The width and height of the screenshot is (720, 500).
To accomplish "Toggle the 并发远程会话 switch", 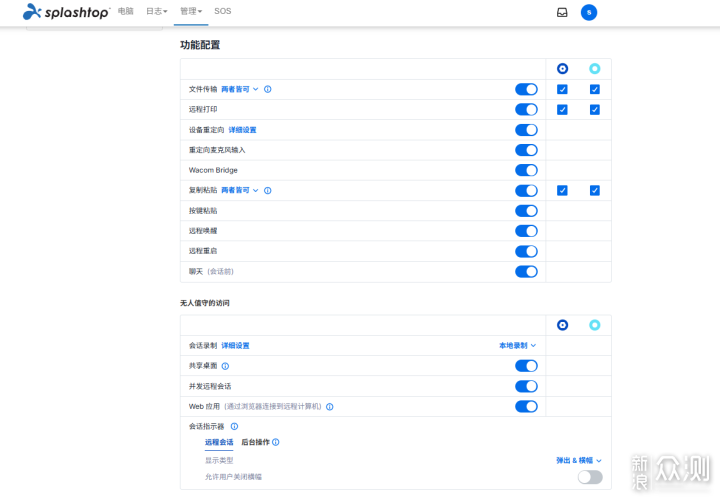I will 526,386.
